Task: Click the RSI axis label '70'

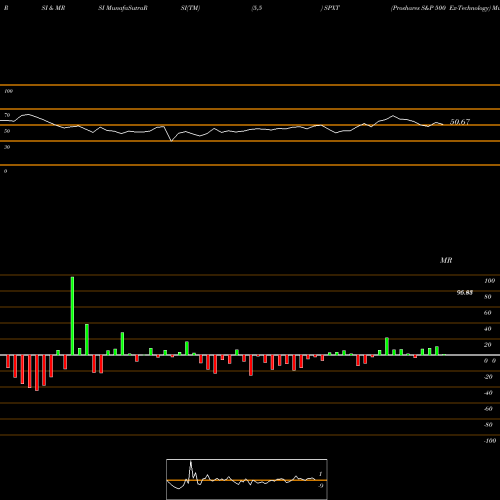Action: pos(7,115)
